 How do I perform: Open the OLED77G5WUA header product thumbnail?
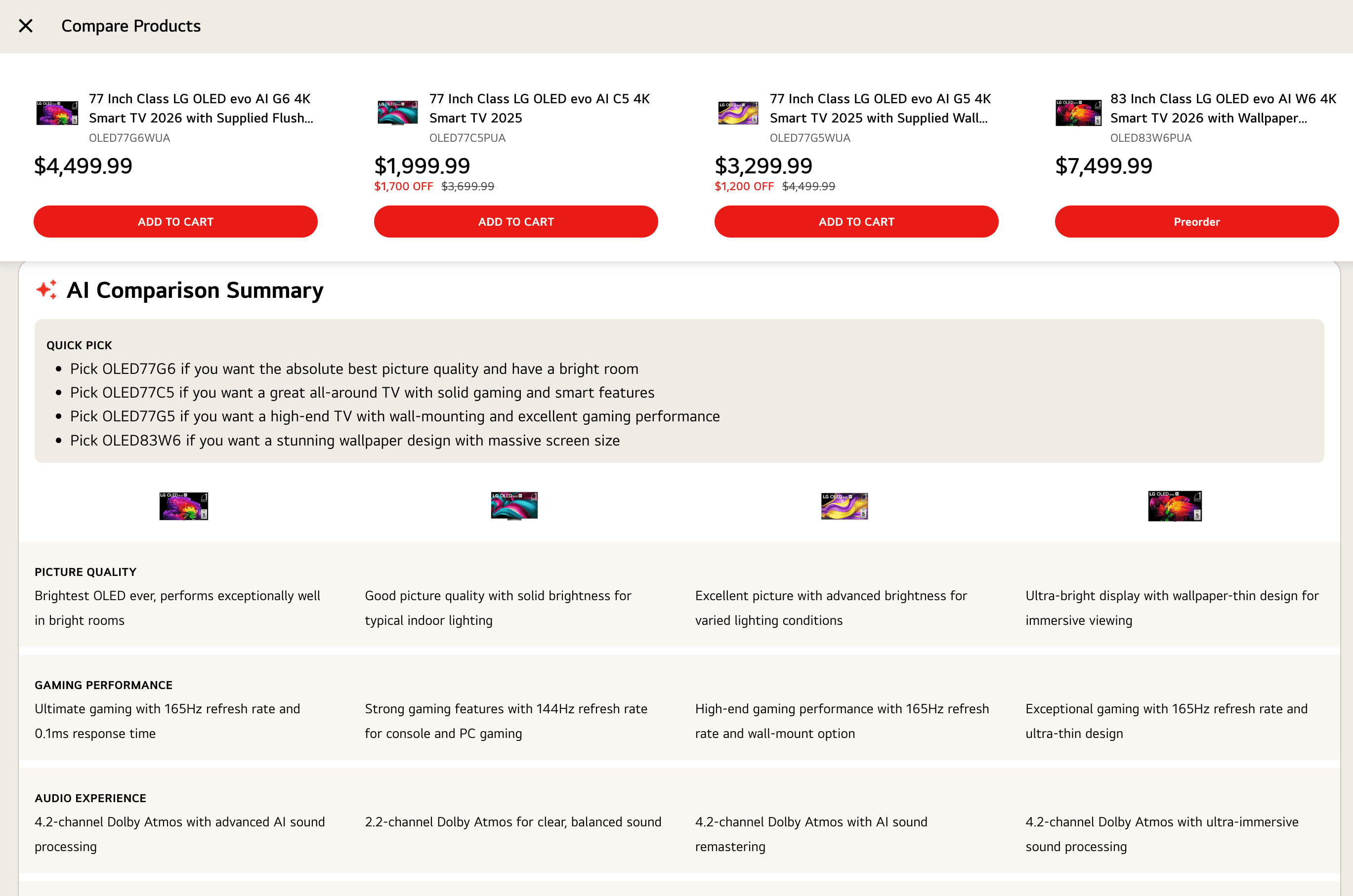[x=738, y=113]
